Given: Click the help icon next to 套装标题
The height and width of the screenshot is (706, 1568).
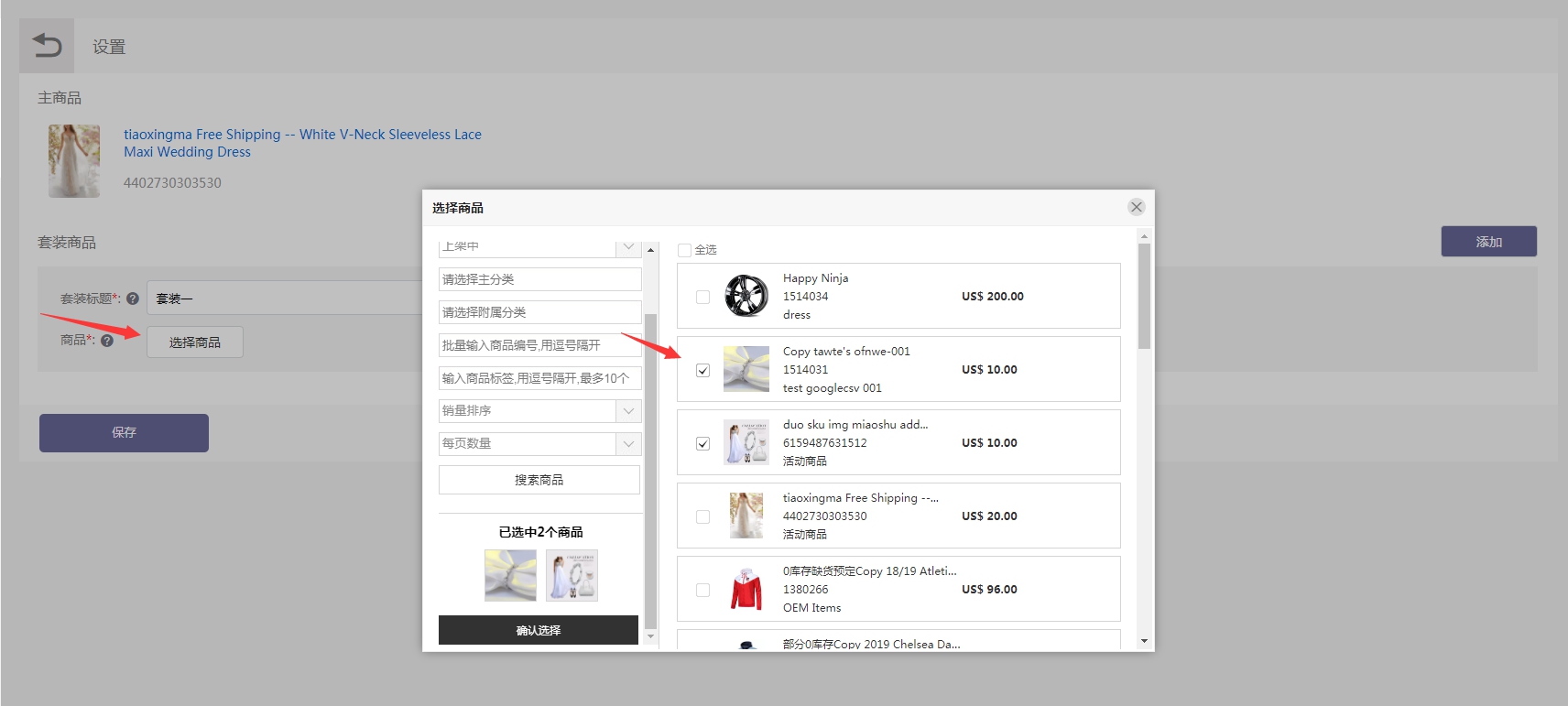Looking at the screenshot, I should [x=133, y=299].
